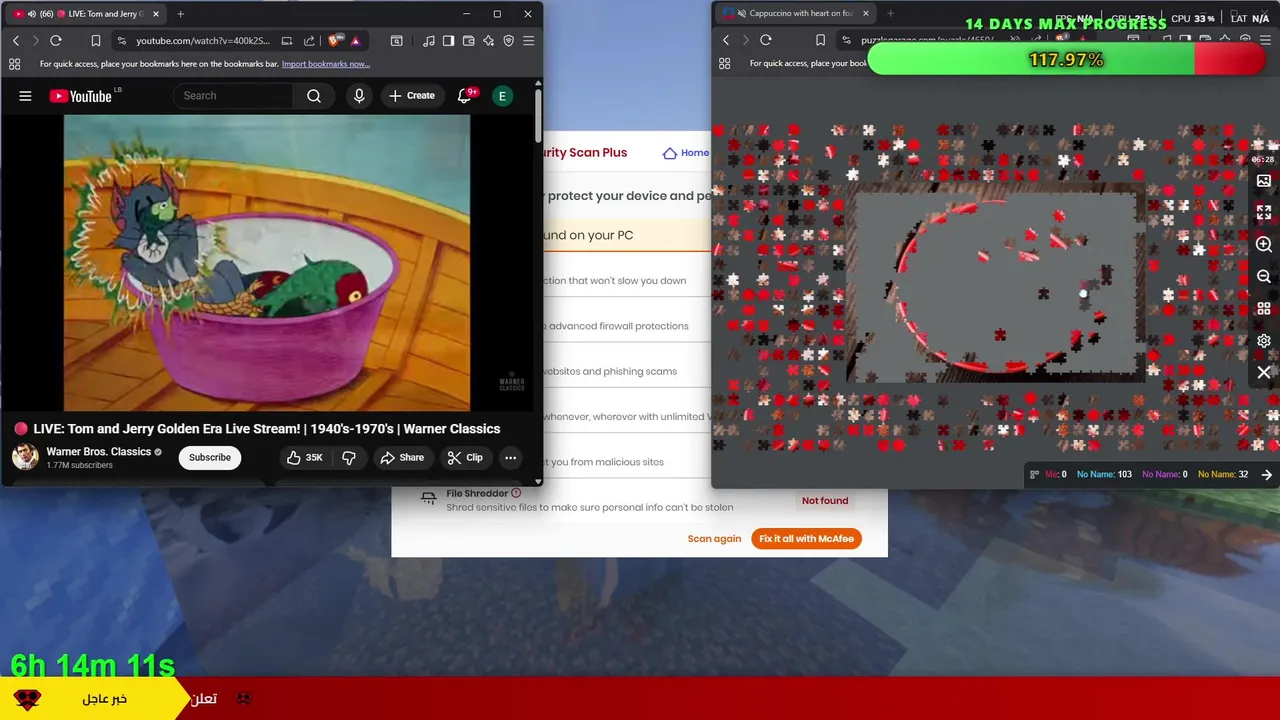Click the Tom and Jerry video player

click(267, 262)
